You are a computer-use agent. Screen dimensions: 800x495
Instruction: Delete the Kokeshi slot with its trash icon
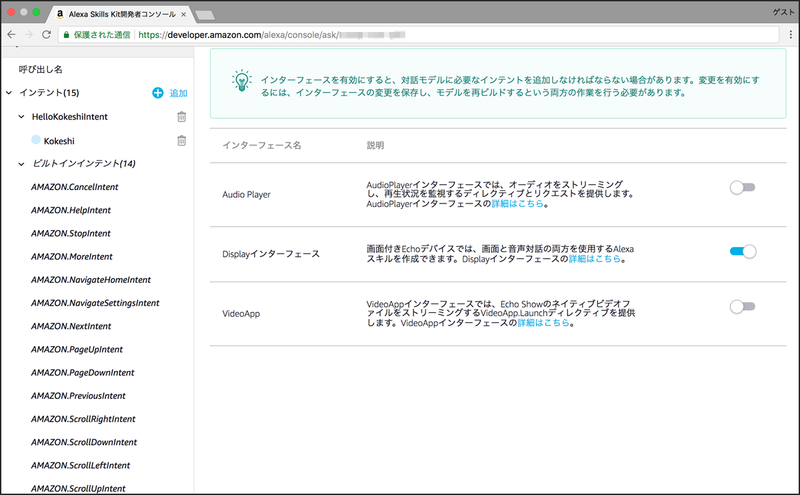point(182,140)
